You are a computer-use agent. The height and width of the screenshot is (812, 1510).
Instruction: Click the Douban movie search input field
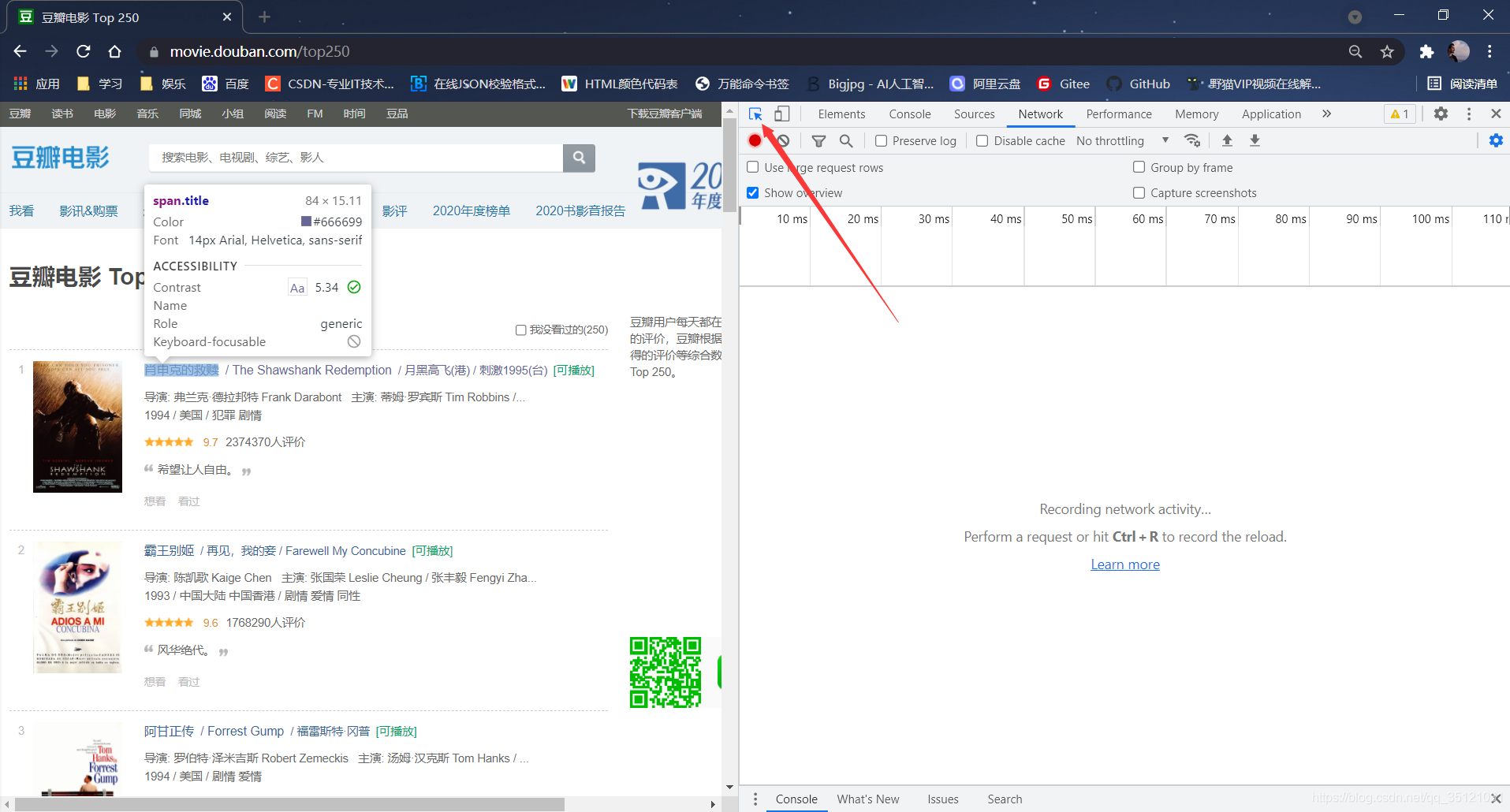pos(356,158)
